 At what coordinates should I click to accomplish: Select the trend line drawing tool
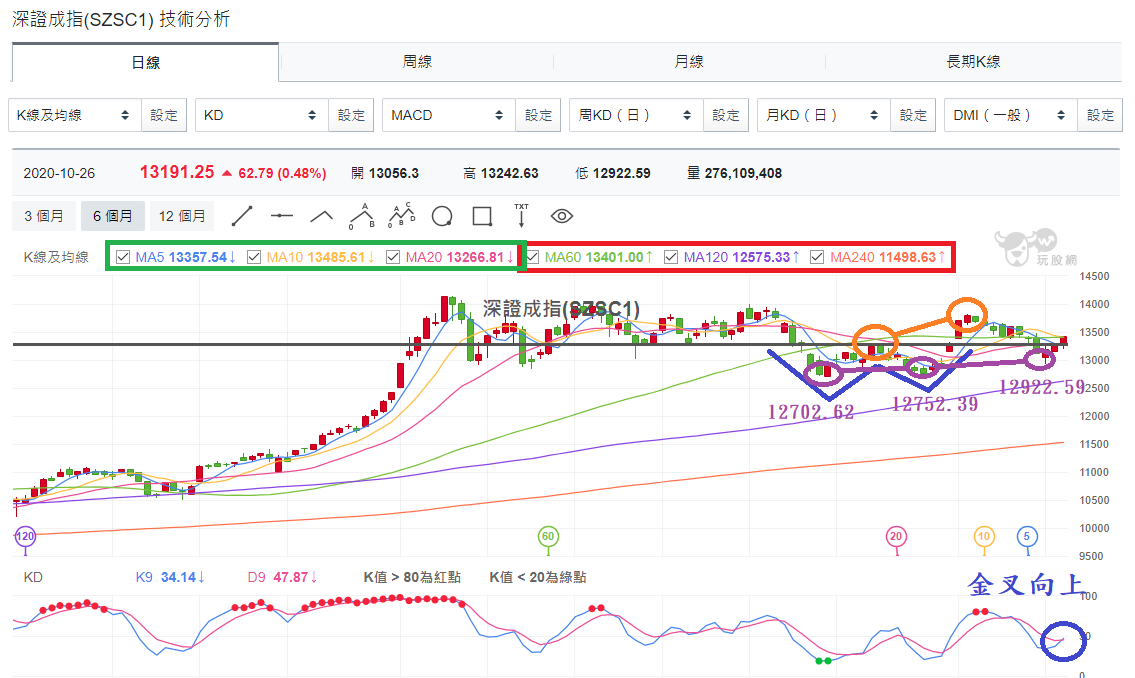pyautogui.click(x=242, y=216)
